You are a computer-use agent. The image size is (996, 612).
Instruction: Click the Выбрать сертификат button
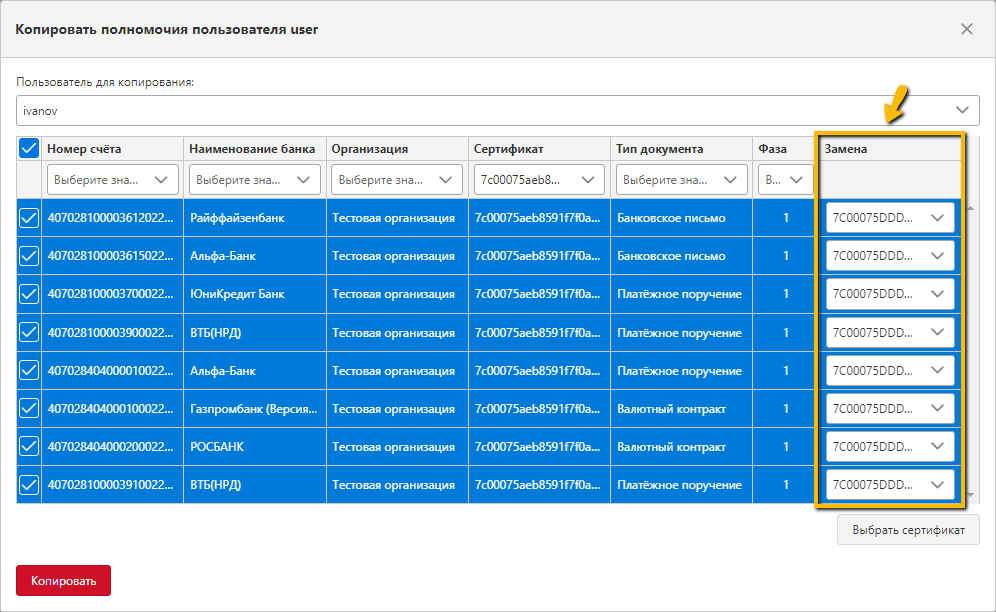pos(908,530)
